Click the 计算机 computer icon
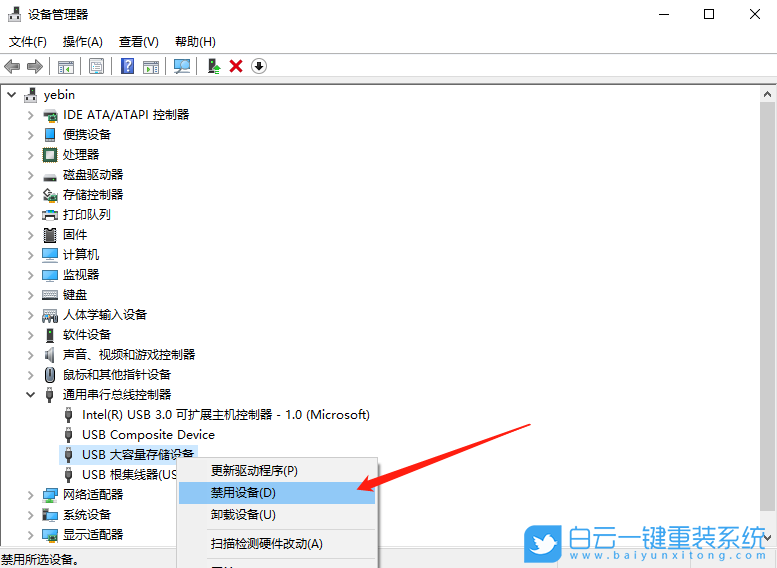This screenshot has width=777, height=568. [50, 255]
